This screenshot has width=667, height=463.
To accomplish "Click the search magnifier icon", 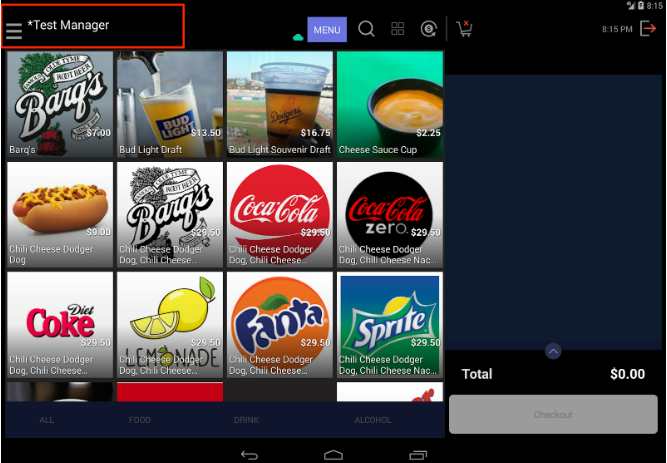I will click(366, 30).
